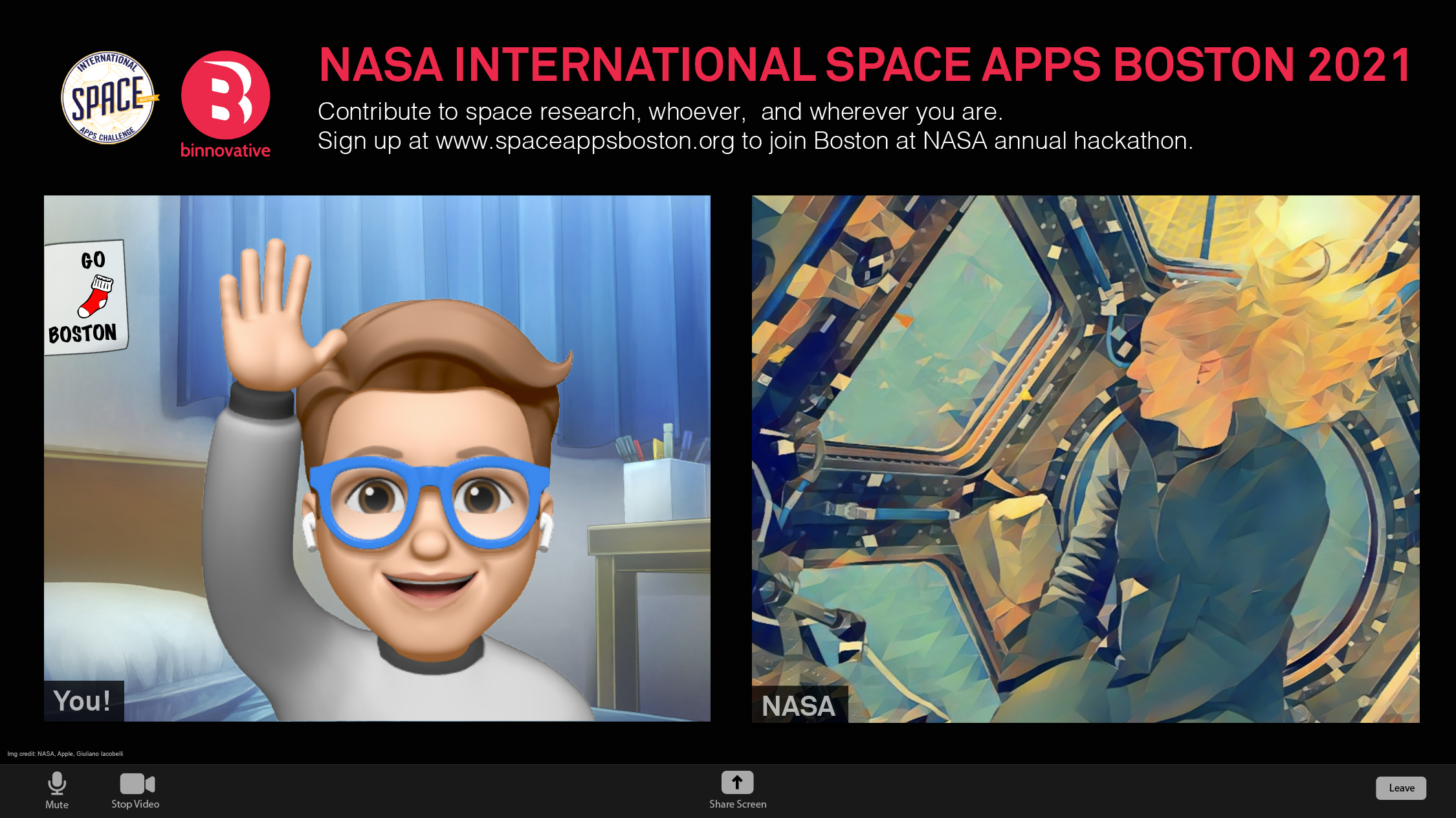Select the NASA video tile

click(x=1086, y=459)
